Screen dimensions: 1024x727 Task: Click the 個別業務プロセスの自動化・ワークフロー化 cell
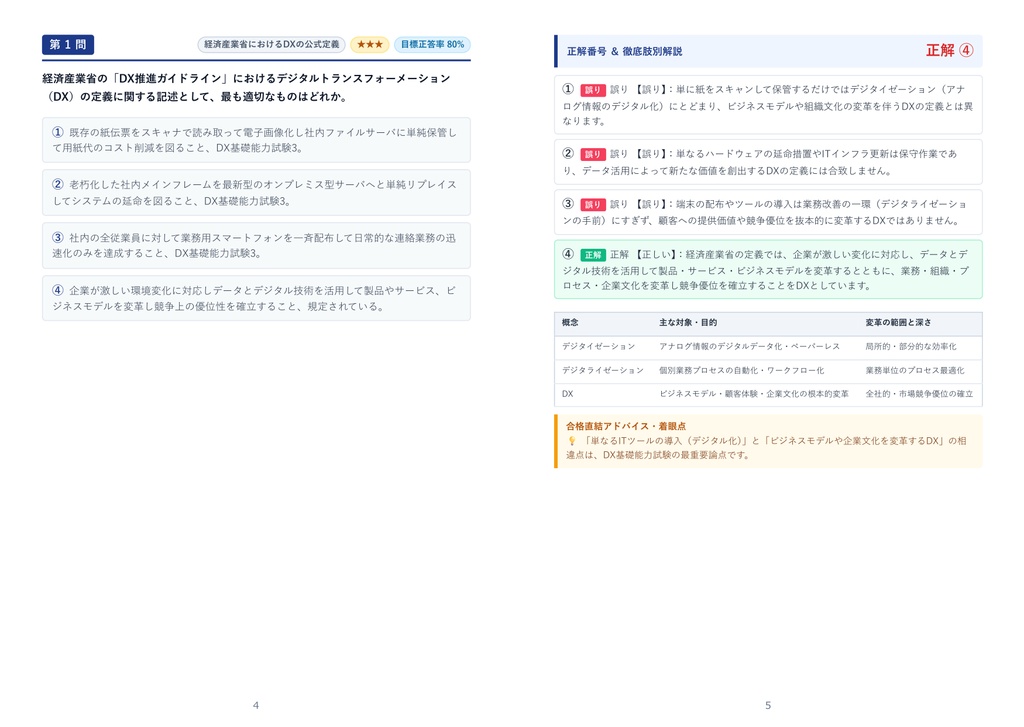pos(741,370)
